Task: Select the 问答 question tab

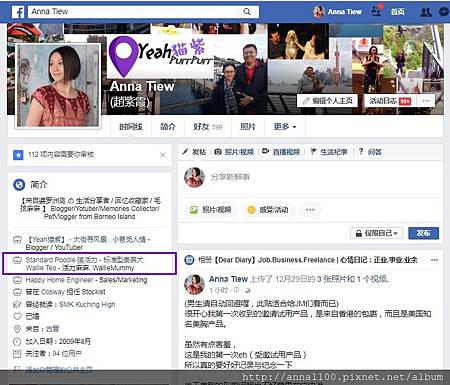Action: [x=370, y=152]
